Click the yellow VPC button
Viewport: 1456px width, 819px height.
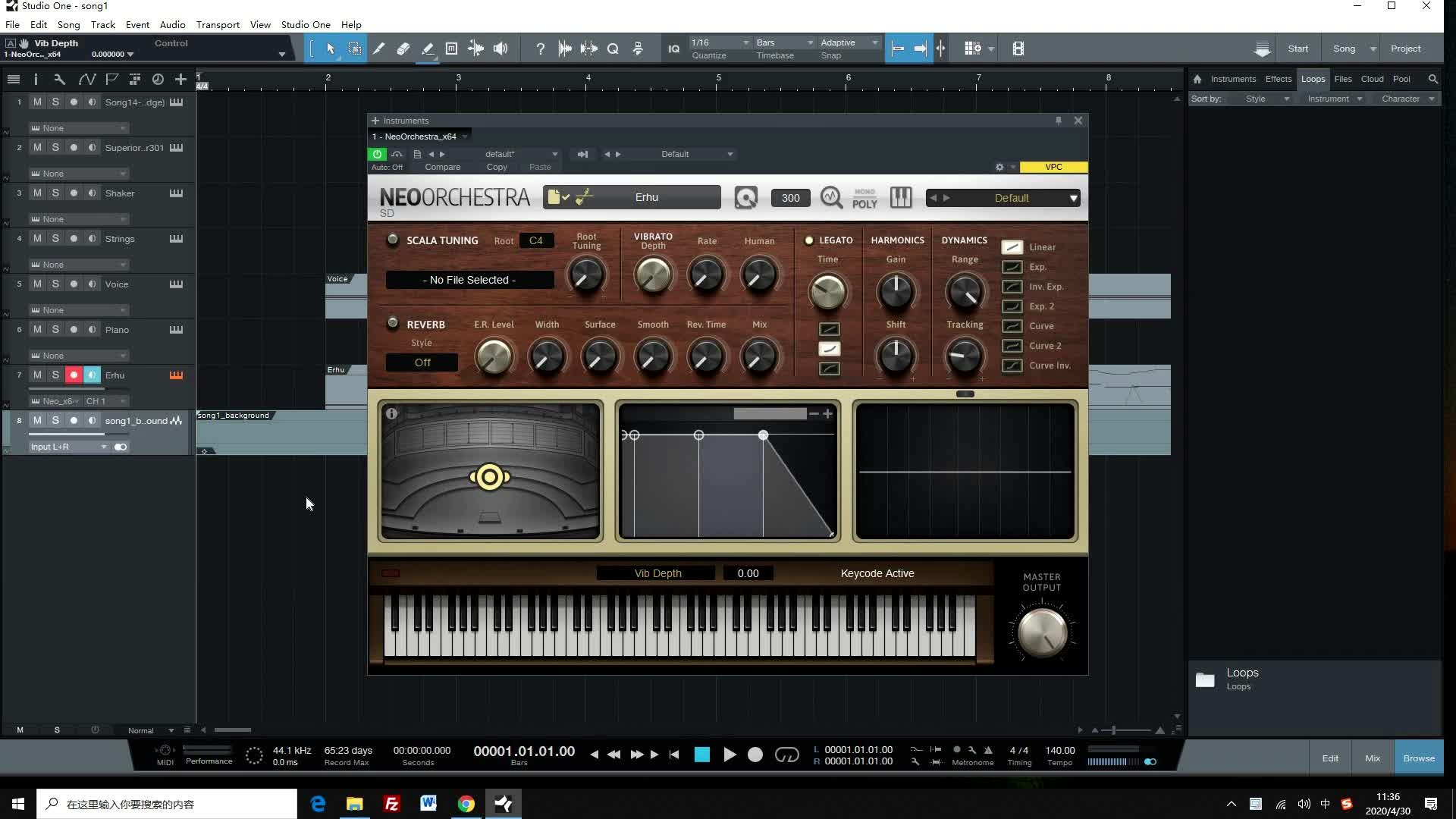[x=1053, y=167]
